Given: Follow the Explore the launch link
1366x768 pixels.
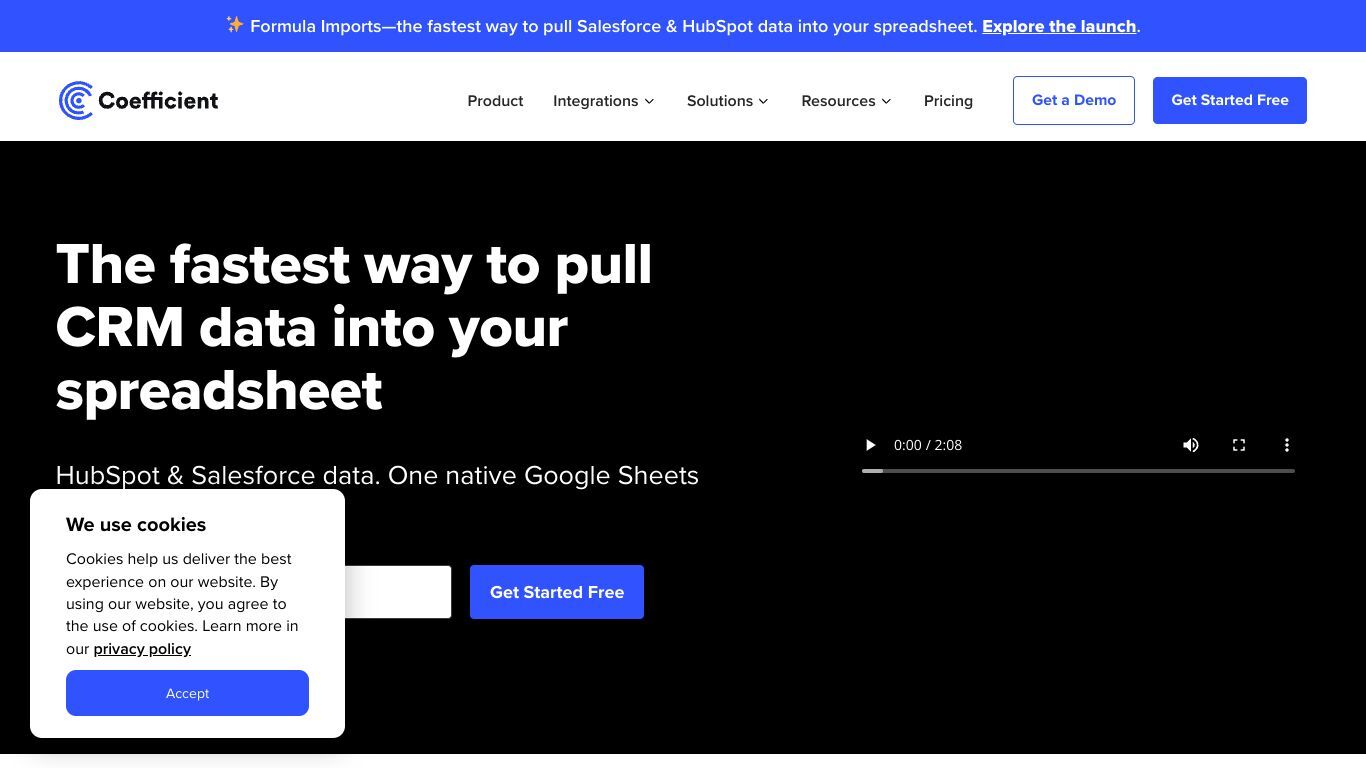Looking at the screenshot, I should click(x=1059, y=26).
